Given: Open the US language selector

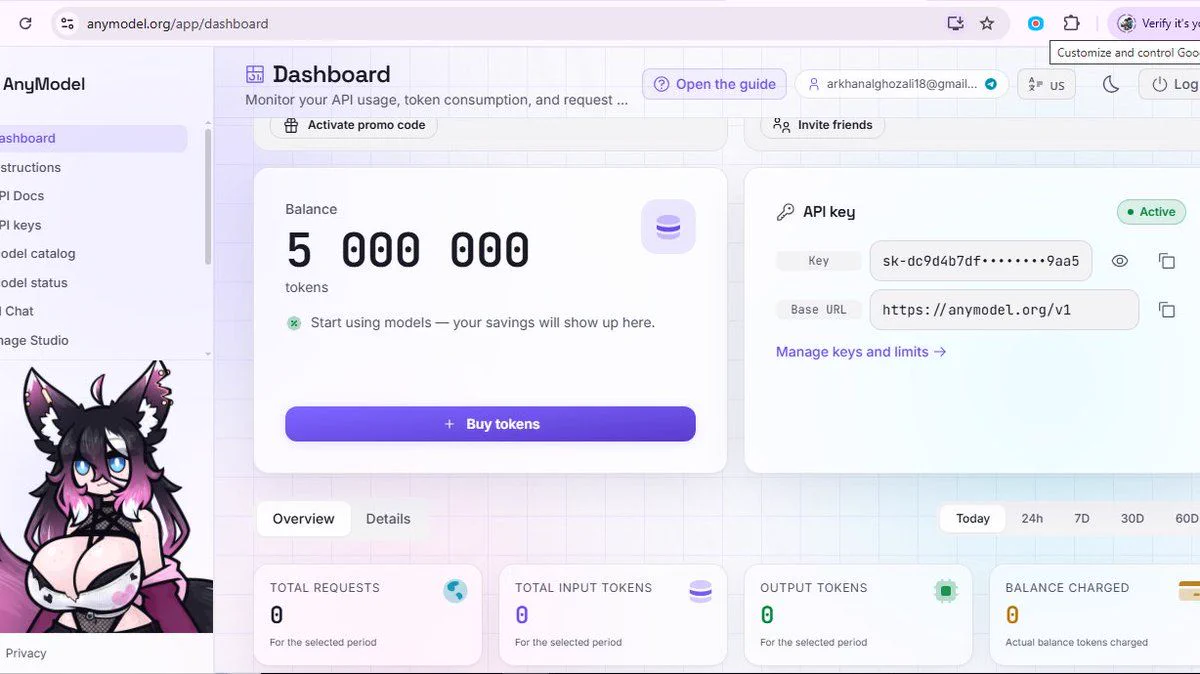Looking at the screenshot, I should (x=1046, y=85).
